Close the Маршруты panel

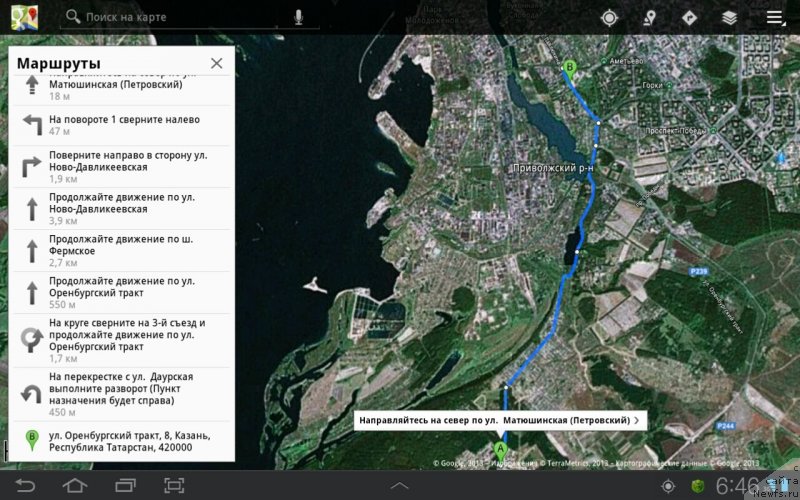pyautogui.click(x=216, y=63)
